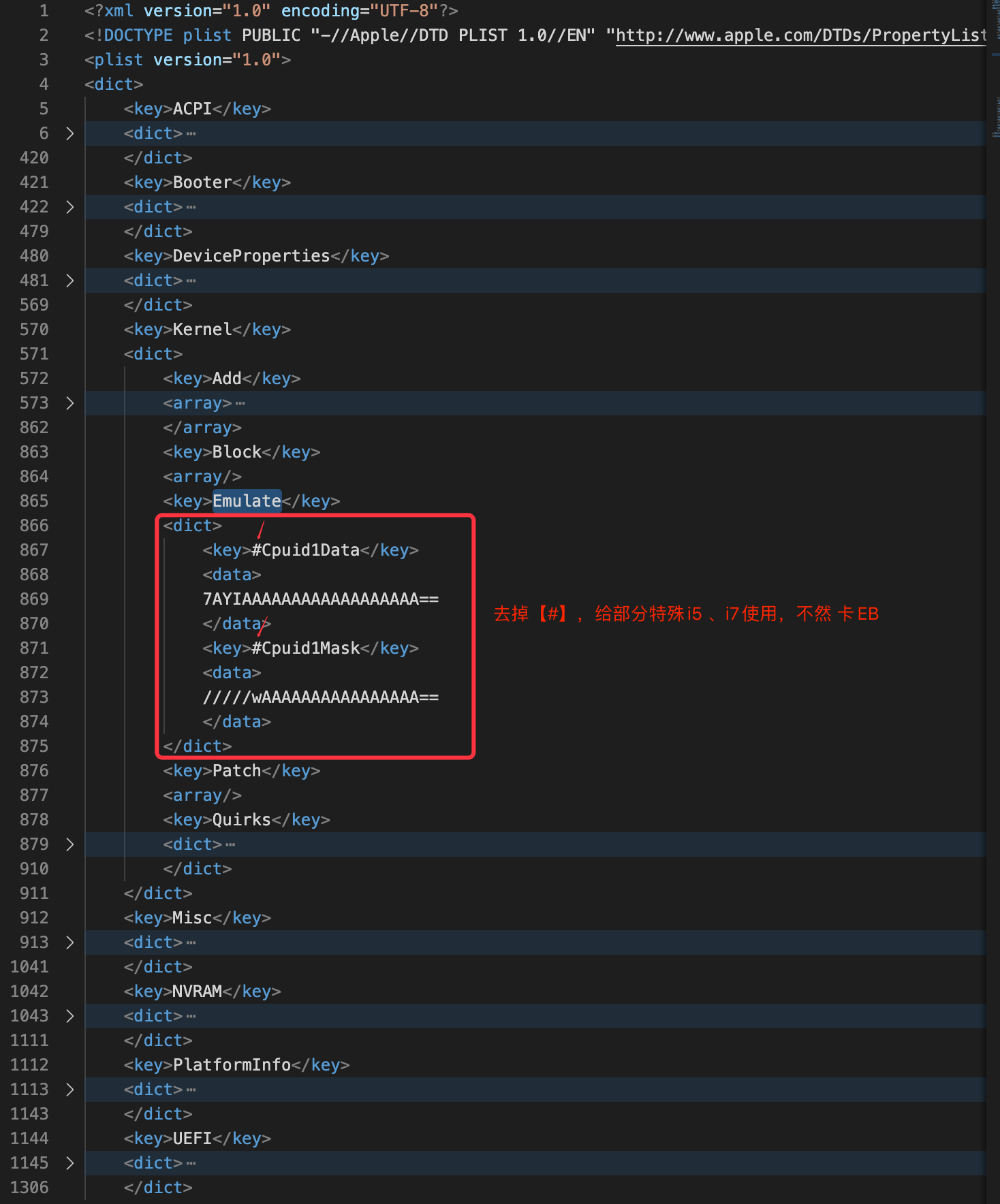Screen dimensions: 1000x1204
Task: Open the Apple DTD PropertyList URL
Action: coord(801,35)
